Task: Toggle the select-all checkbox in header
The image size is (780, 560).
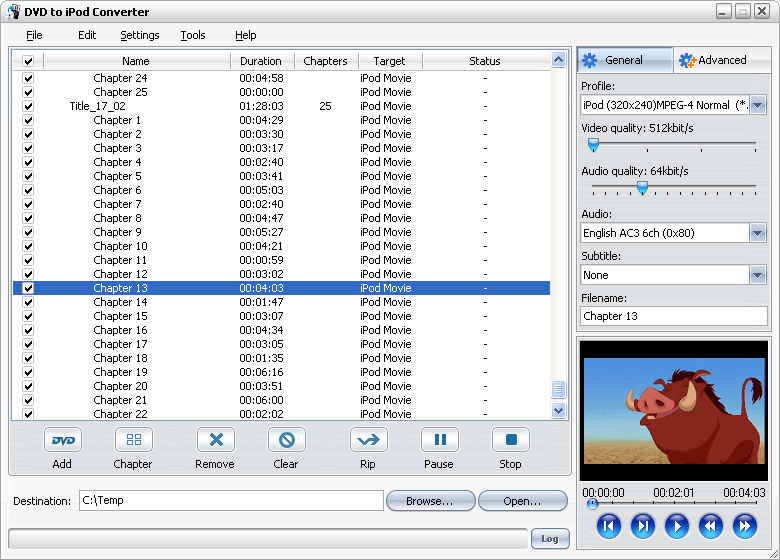Action: (x=28, y=62)
